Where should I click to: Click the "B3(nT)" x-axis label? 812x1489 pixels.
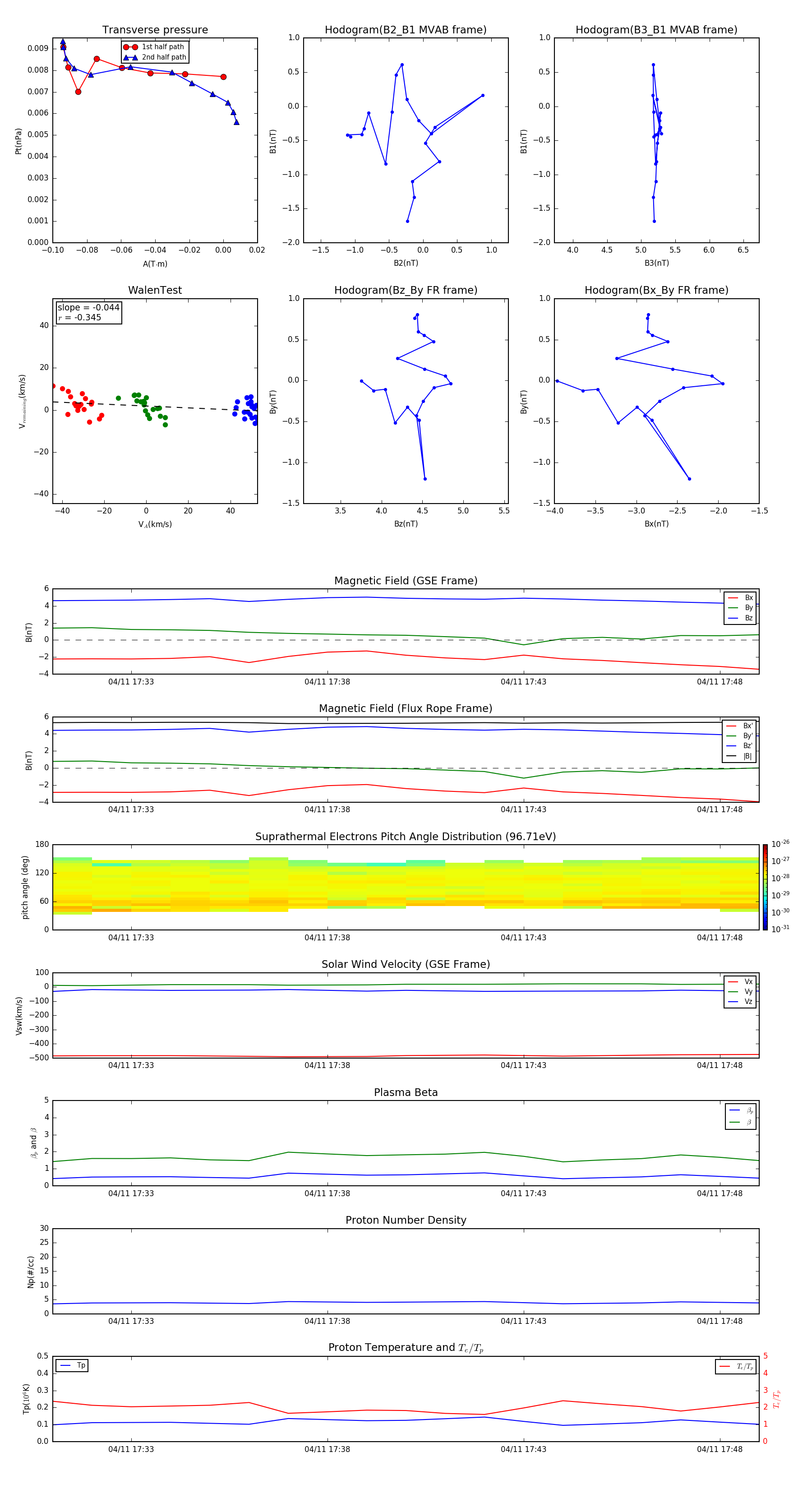656,263
